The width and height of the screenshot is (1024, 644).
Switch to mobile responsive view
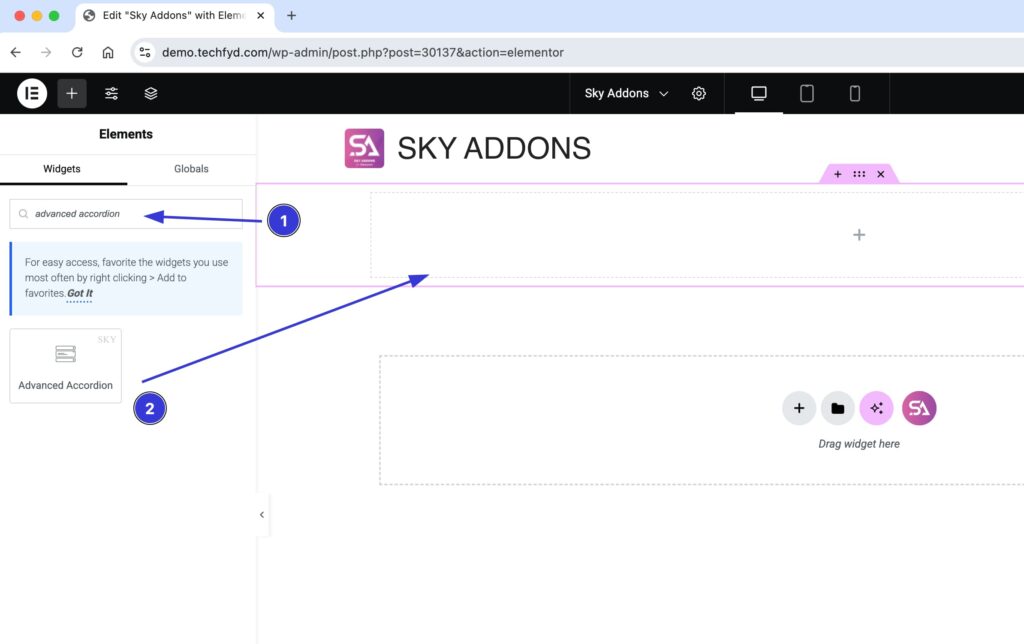pos(855,93)
